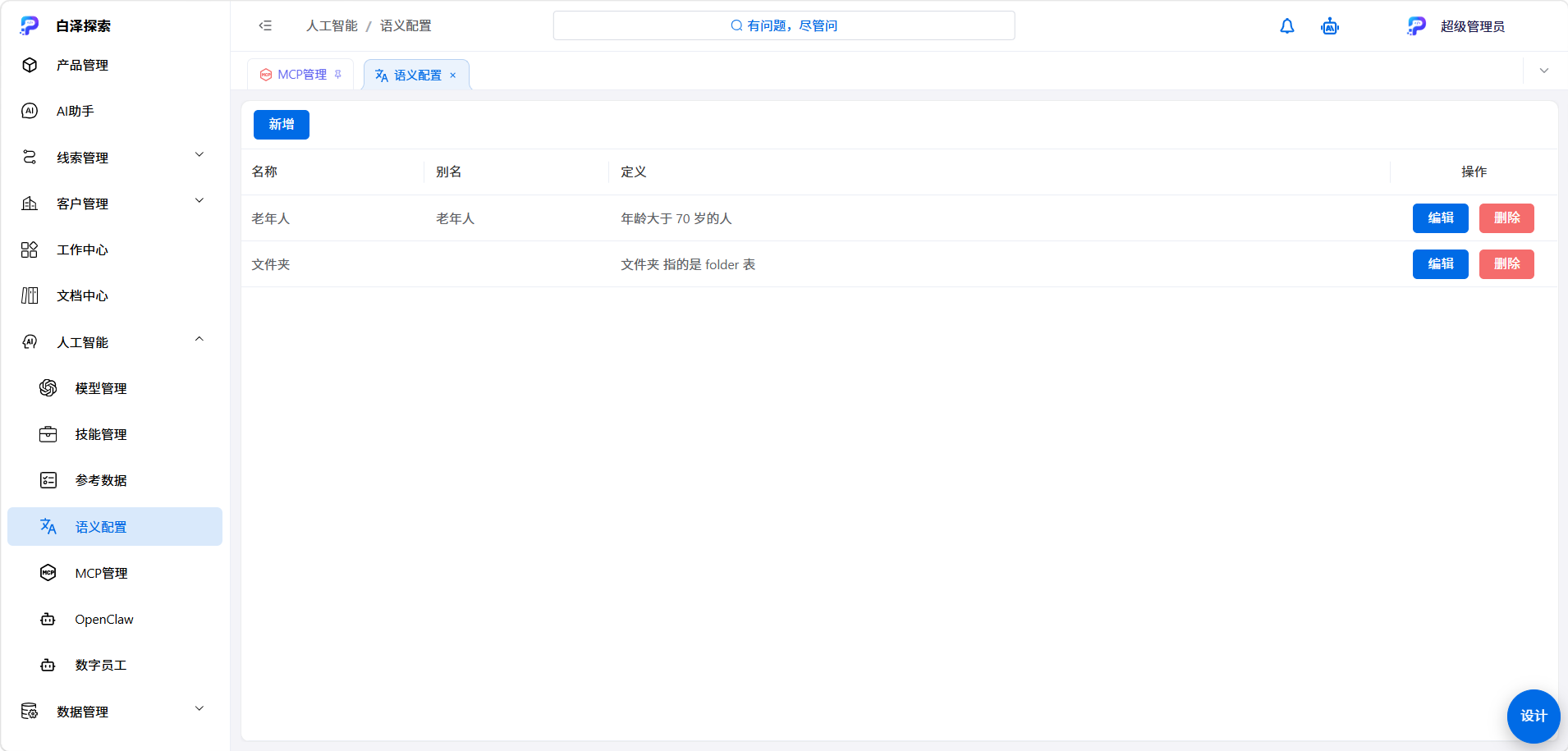Screen dimensions: 1568x751
Task: Expand the 数据管理 submenu chevron
Action: 199,708
